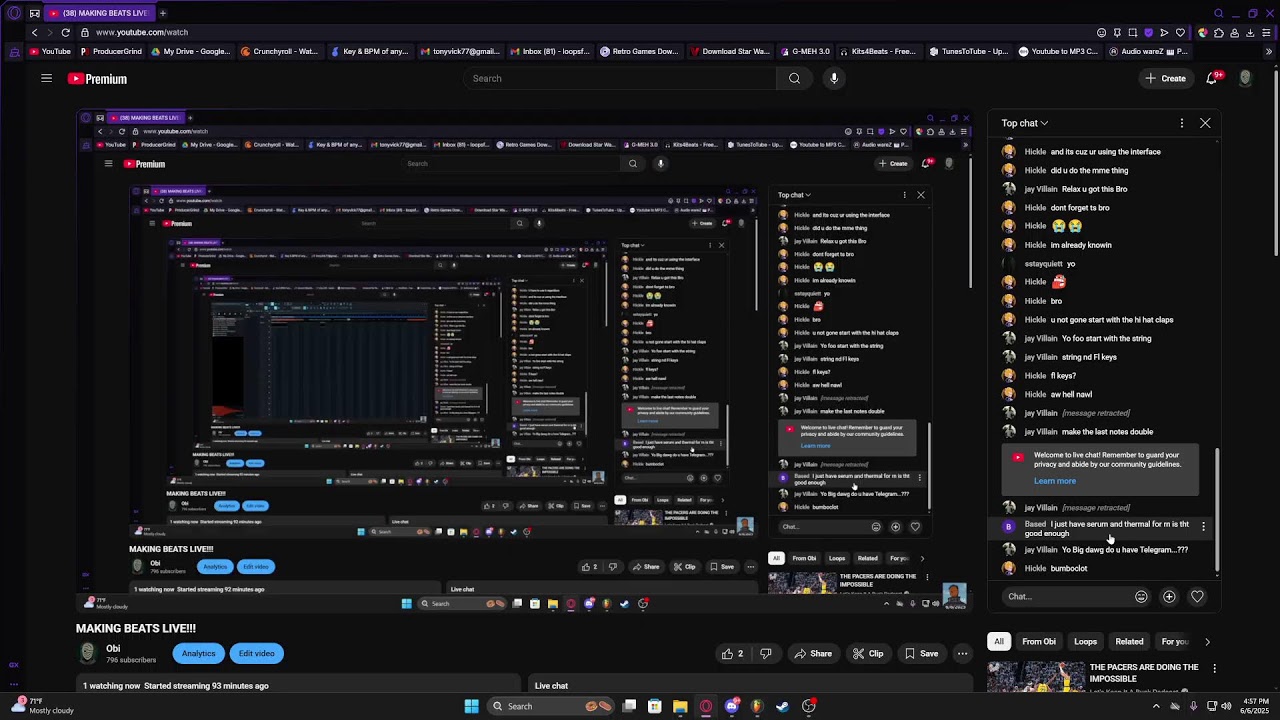Select the Related chip
This screenshot has height=720, width=1280.
(x=1129, y=642)
